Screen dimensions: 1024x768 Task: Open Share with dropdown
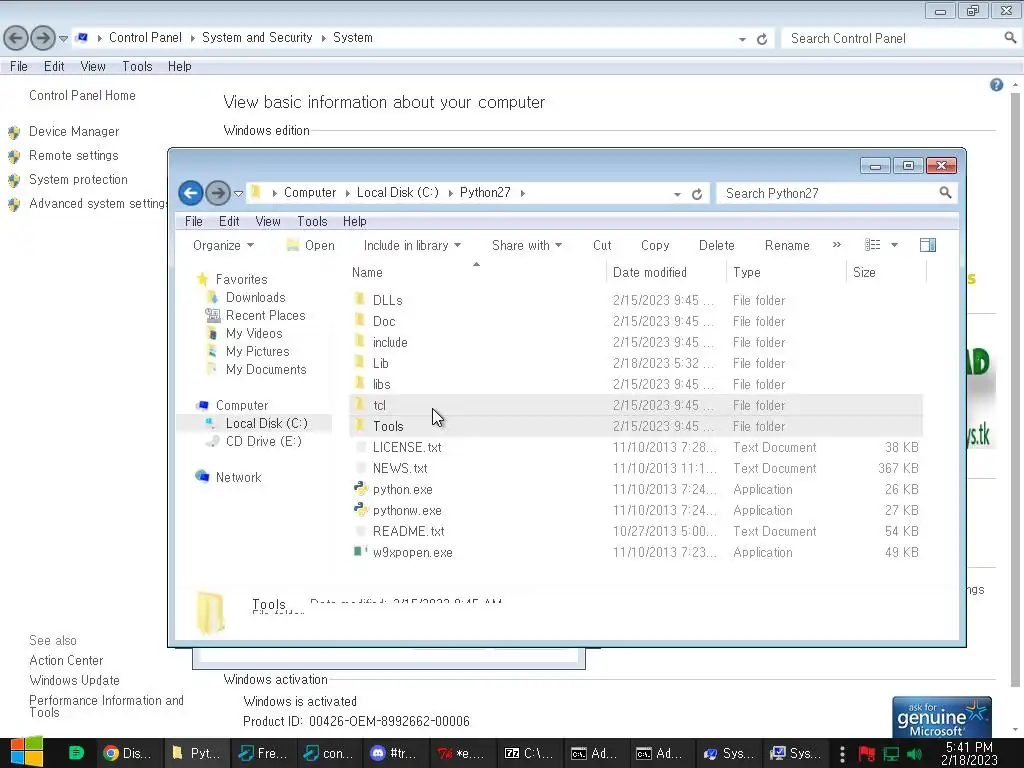(526, 245)
